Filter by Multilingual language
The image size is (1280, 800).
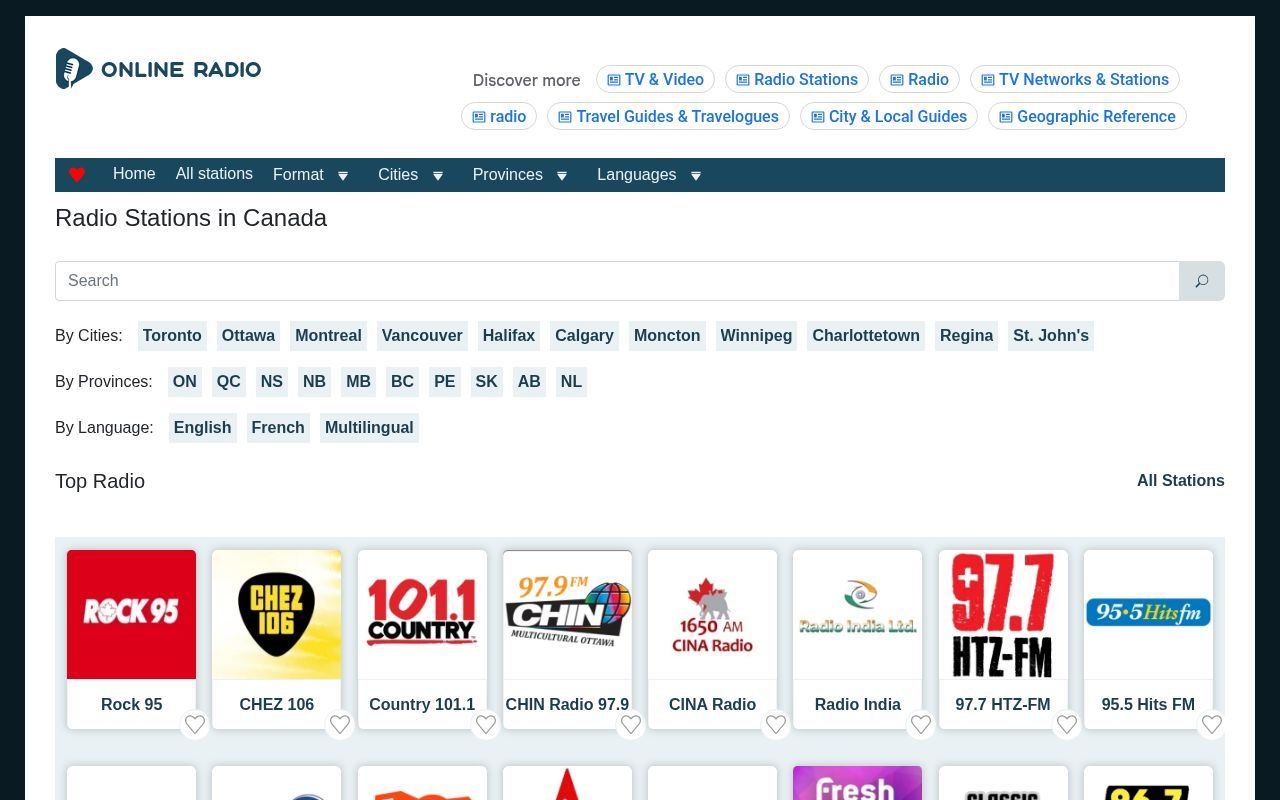(369, 428)
